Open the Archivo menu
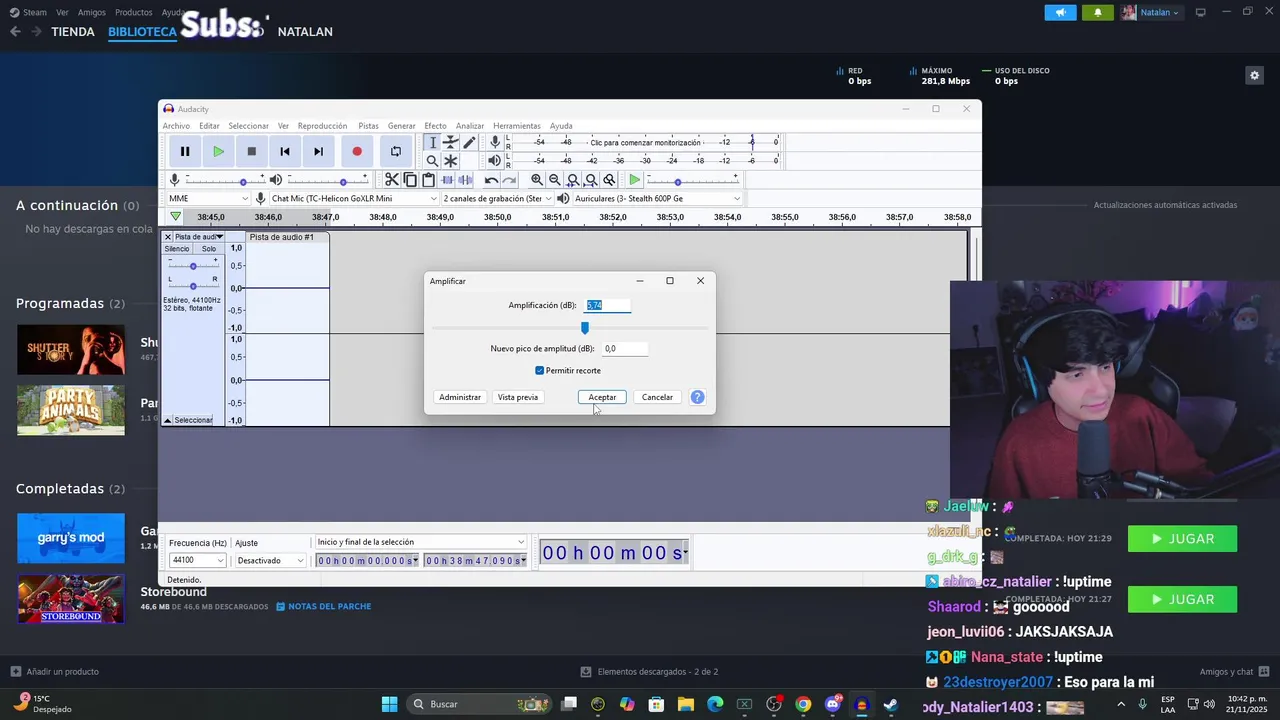Screen dimensions: 1280x720 (176, 126)
